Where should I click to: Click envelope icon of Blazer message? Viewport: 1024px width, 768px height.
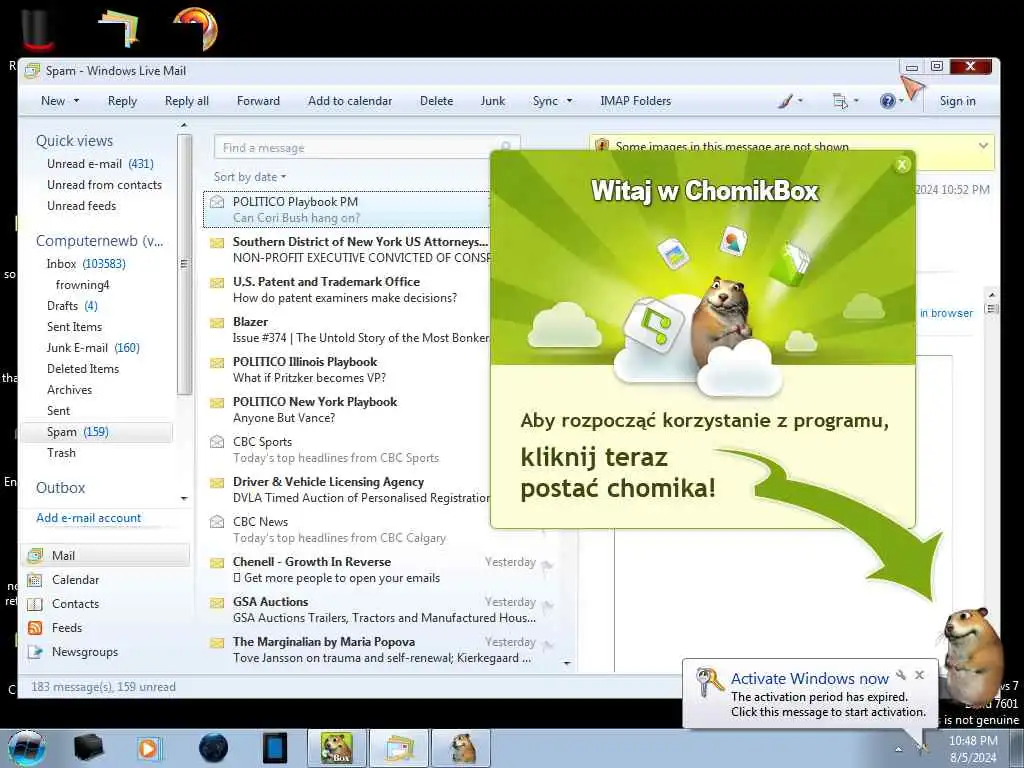click(x=217, y=323)
